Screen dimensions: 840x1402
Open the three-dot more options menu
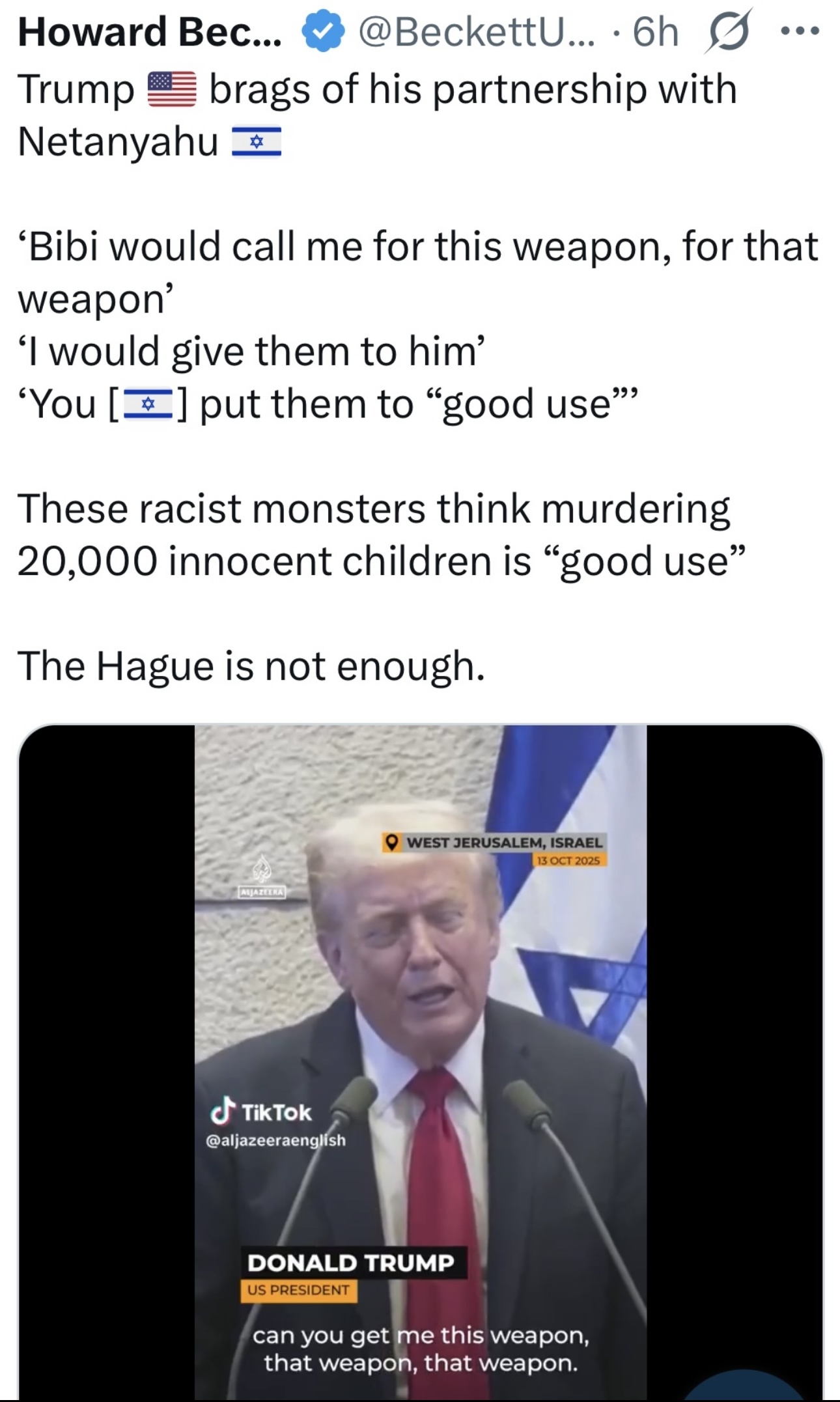pos(800,31)
